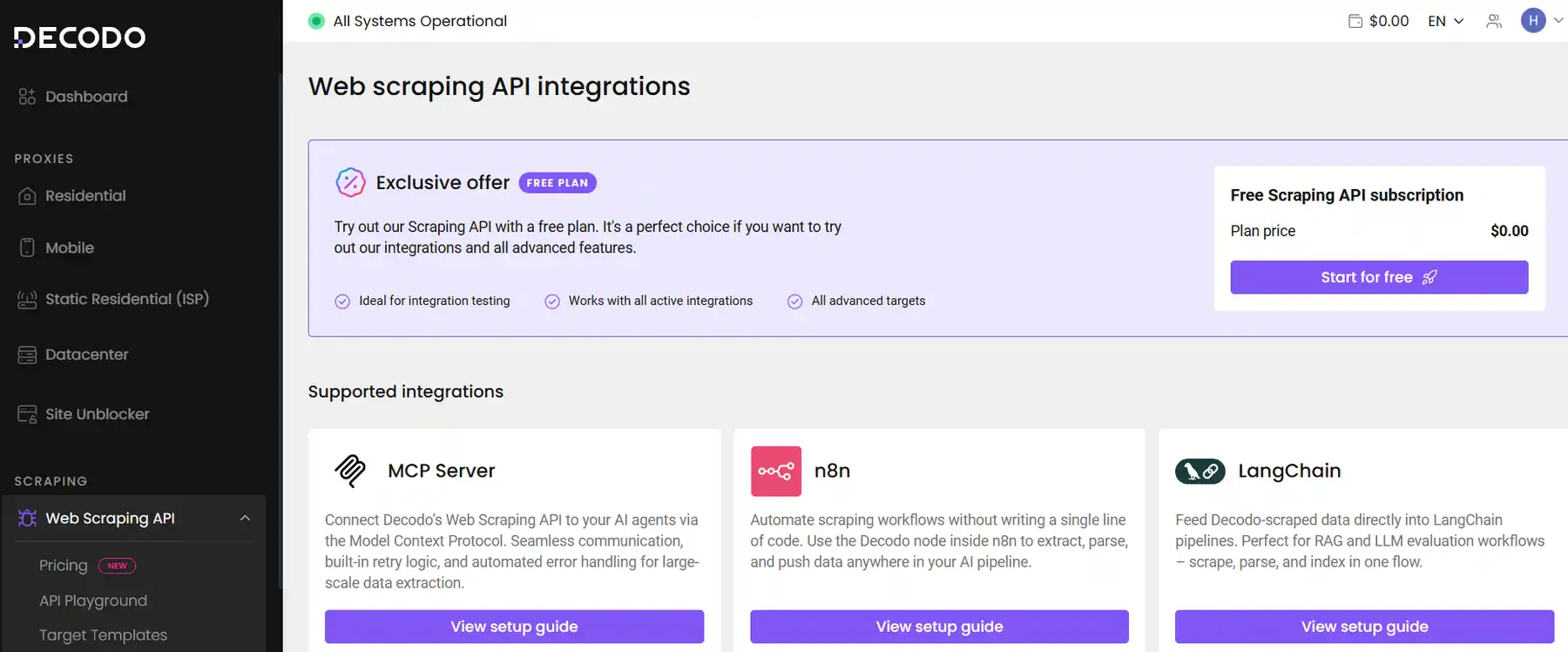
Task: Click the Web Scraping API bug icon
Action: 27,519
